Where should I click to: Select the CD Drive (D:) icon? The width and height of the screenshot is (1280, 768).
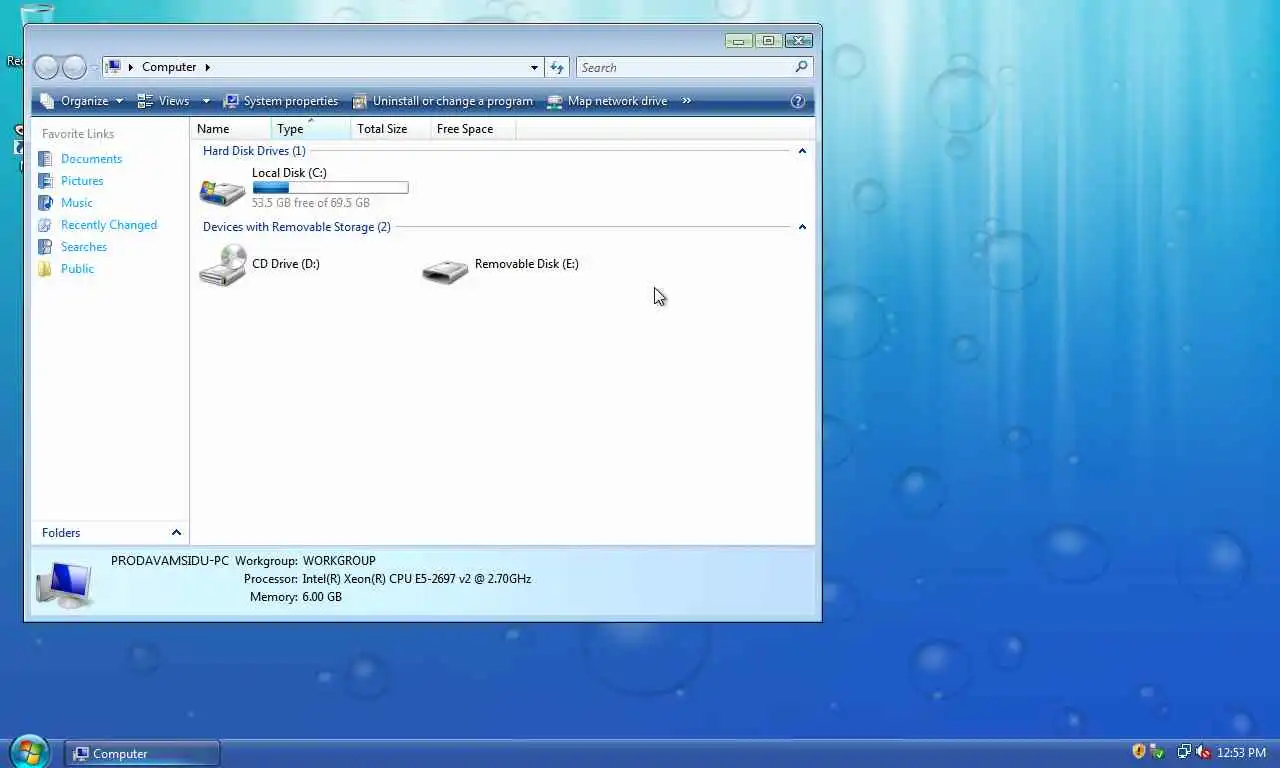pyautogui.click(x=222, y=266)
